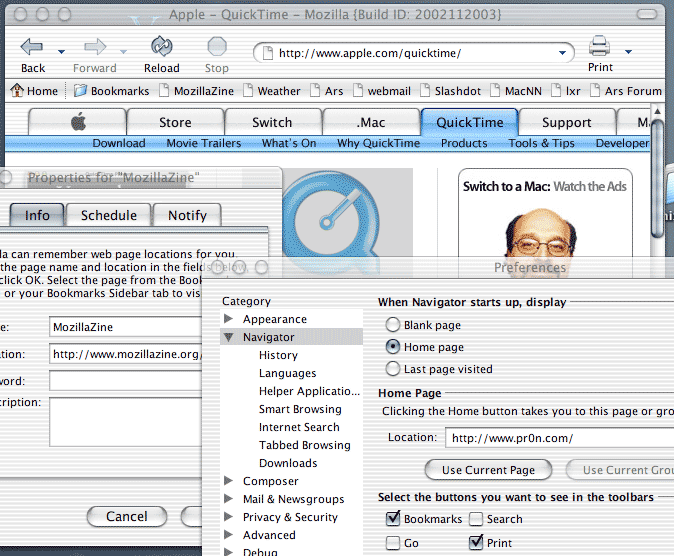
Task: Open the Bookmarks folder icon
Action: click(x=80, y=91)
